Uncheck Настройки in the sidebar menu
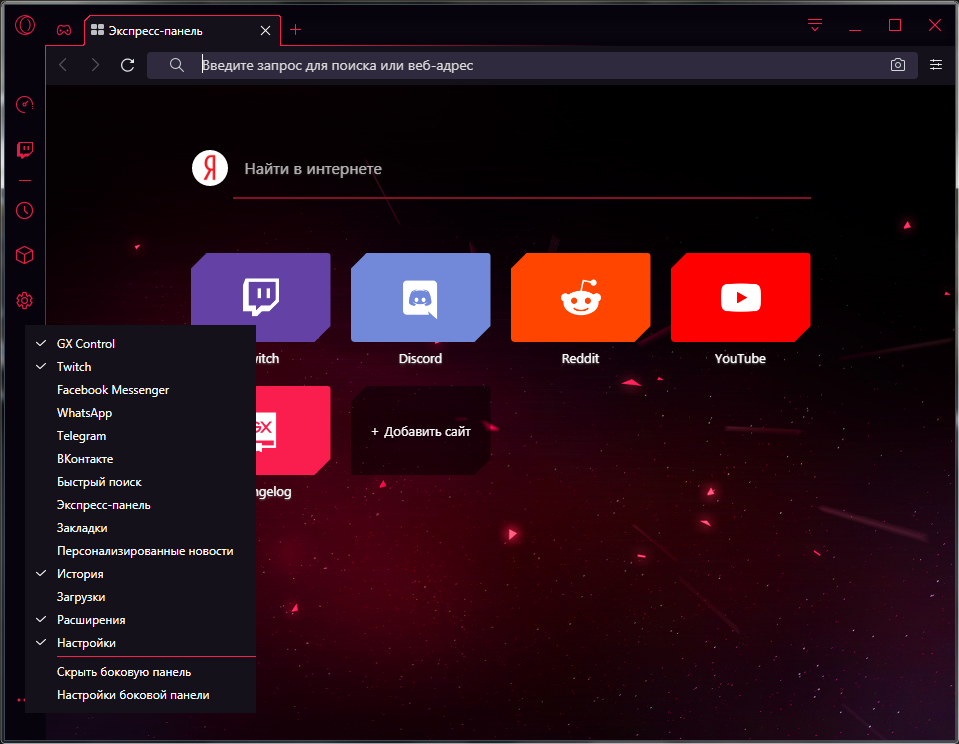Screen dimensions: 959x744 [x=140, y=642]
